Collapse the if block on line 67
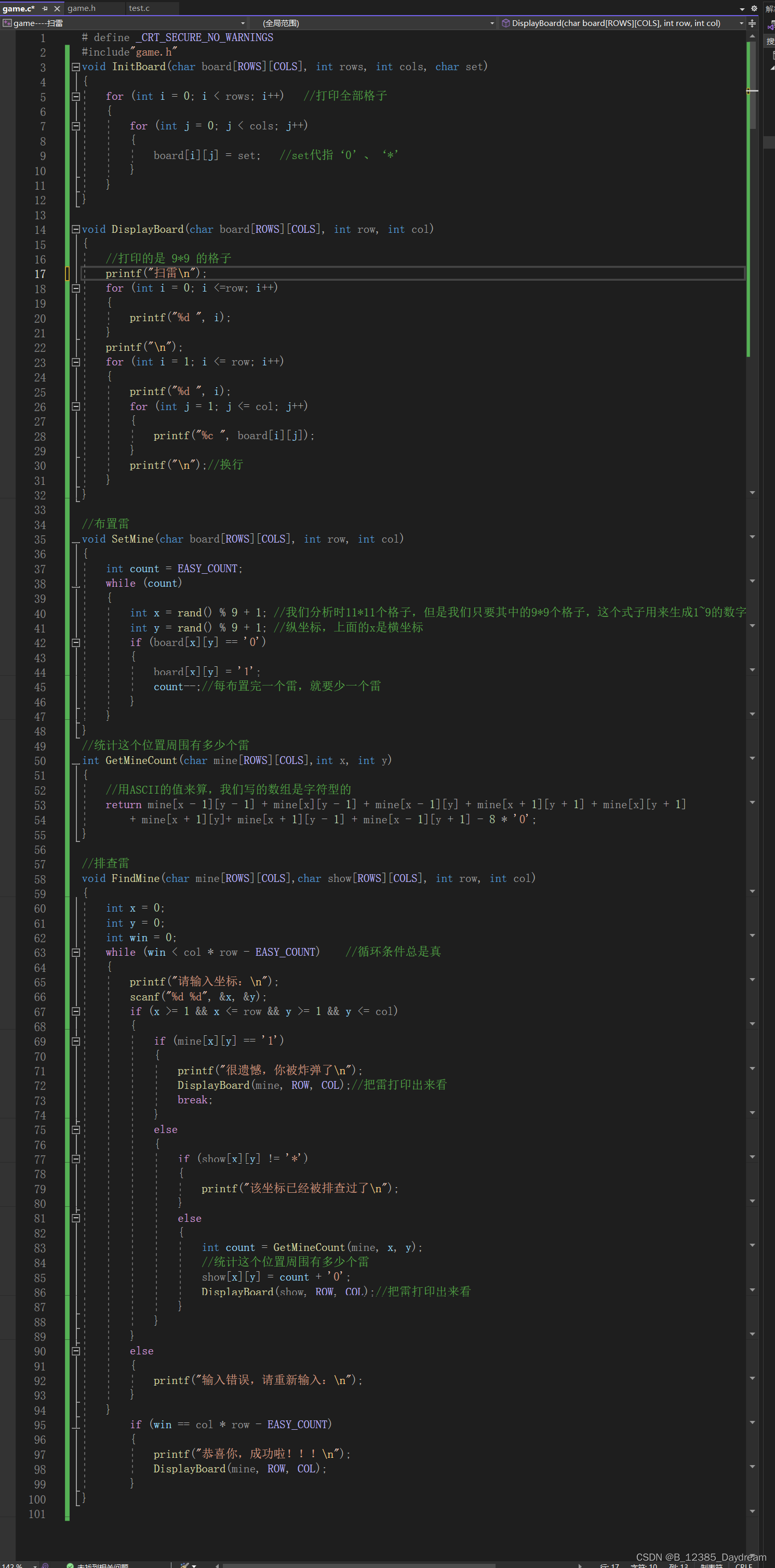Screen dimensions: 775x1568 (x=76, y=1012)
